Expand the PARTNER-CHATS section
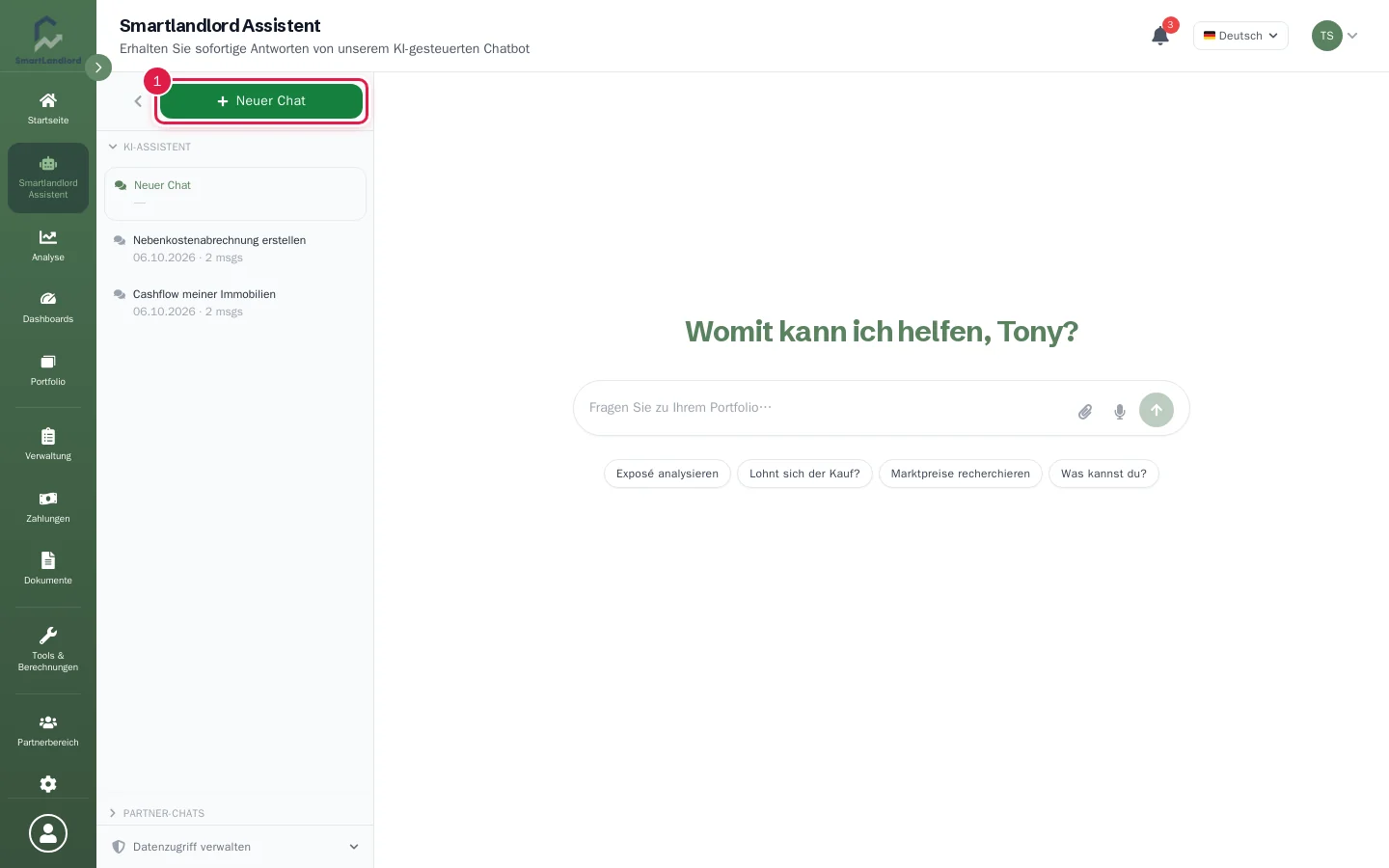Screen dimensions: 1389x868 pyautogui.click(x=156, y=813)
